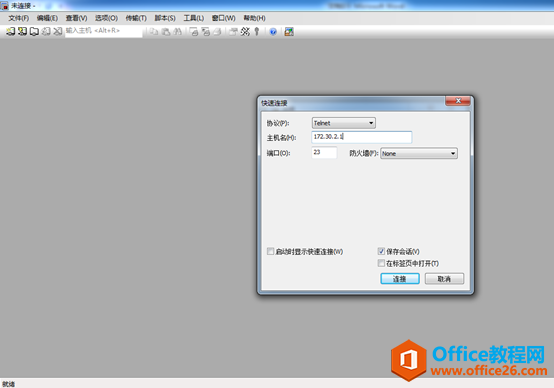Open the 窗口(W) menu
The width and height of the screenshot is (554, 388).
[x=223, y=18]
